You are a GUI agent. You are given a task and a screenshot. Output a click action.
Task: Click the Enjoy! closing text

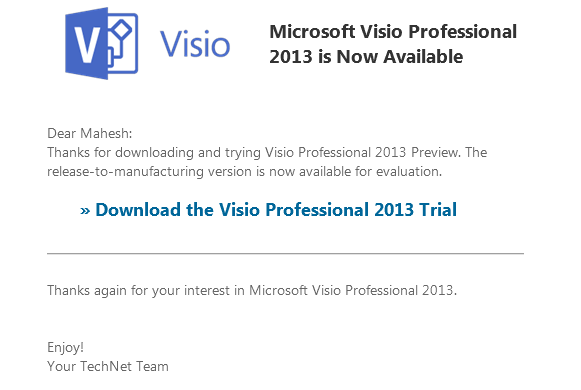(66, 348)
